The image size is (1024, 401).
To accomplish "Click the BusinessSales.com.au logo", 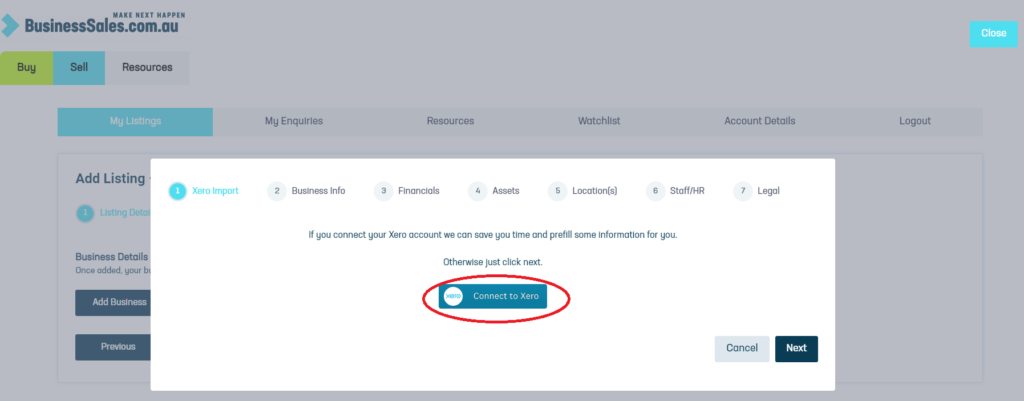I will pyautogui.click(x=93, y=24).
